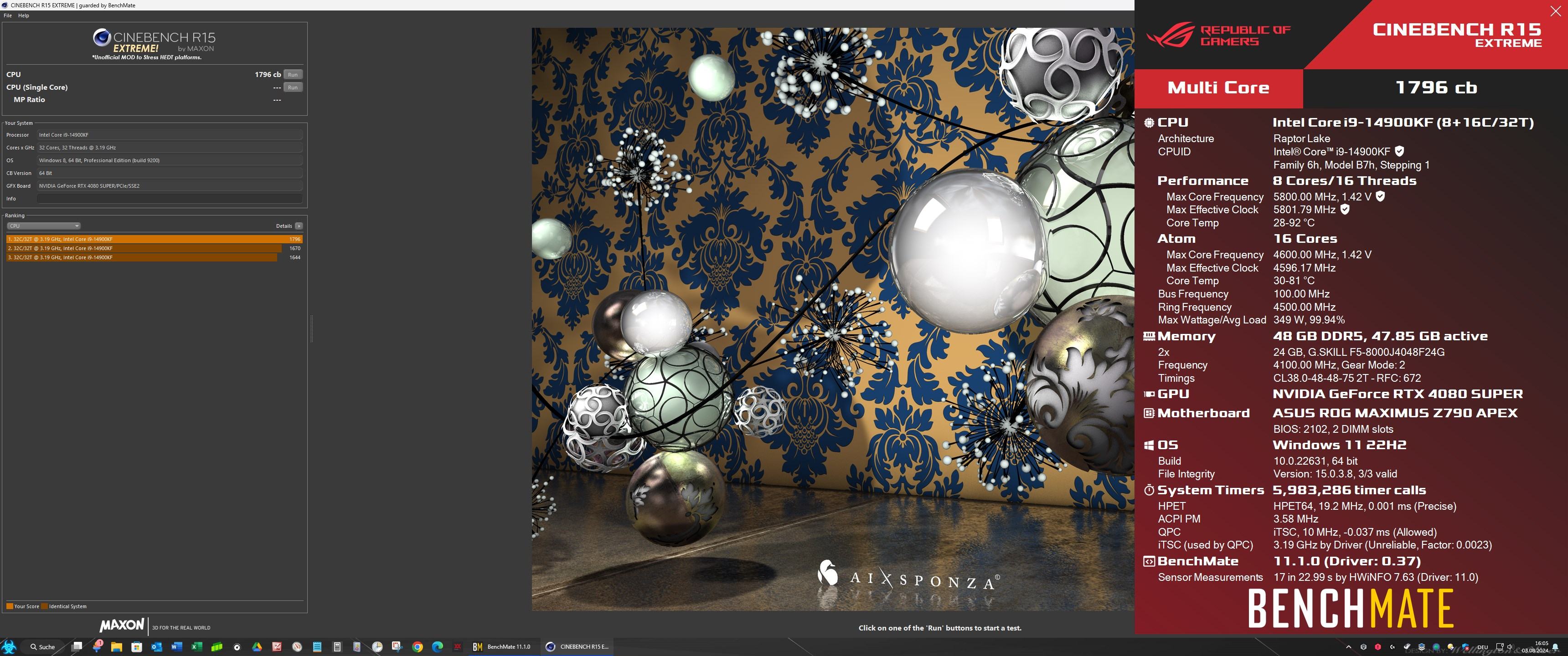Open the Help menu
The height and width of the screenshot is (656, 1568).
[x=24, y=16]
